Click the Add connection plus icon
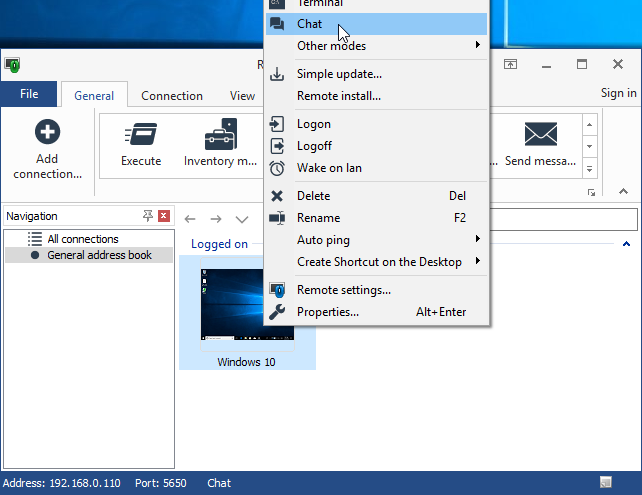642x495 pixels. pos(47,132)
